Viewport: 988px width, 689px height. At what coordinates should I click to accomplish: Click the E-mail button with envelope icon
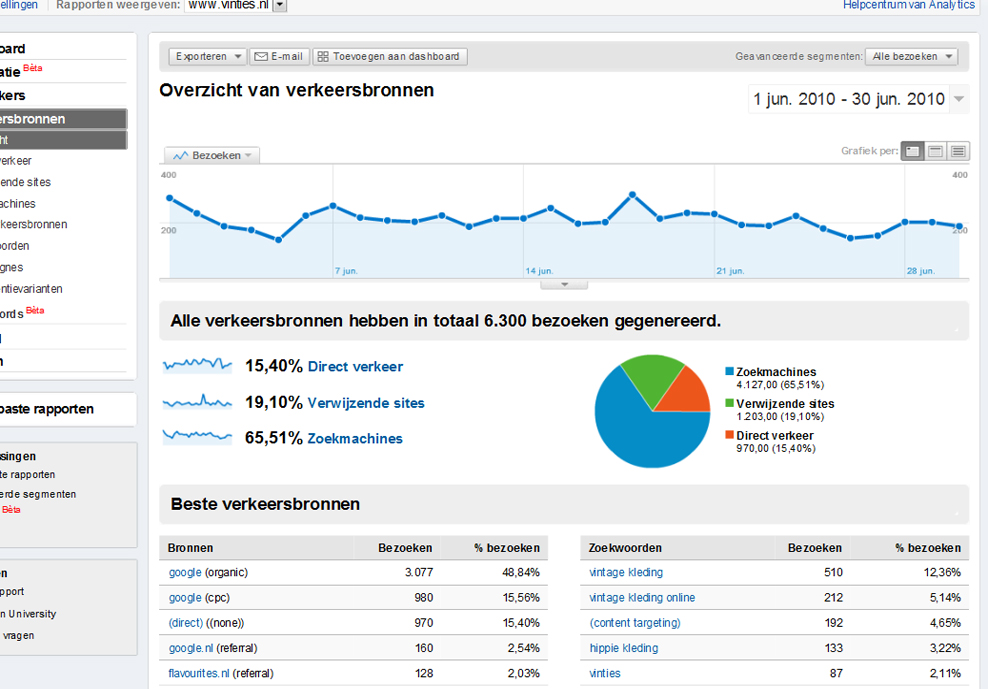point(279,57)
